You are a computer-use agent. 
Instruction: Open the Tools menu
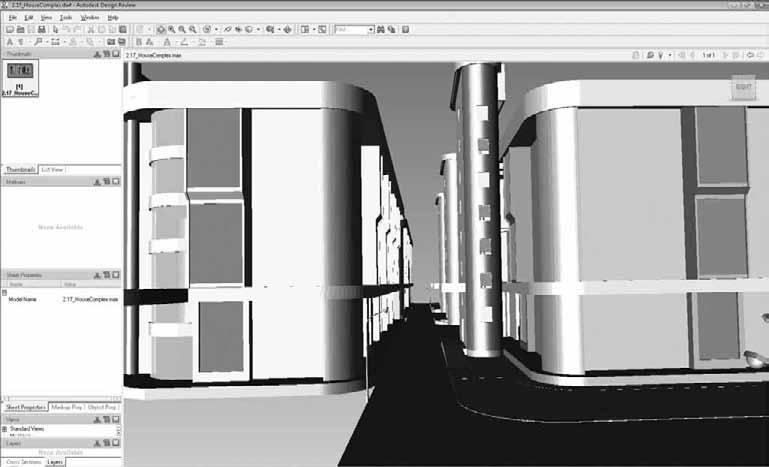pos(66,18)
